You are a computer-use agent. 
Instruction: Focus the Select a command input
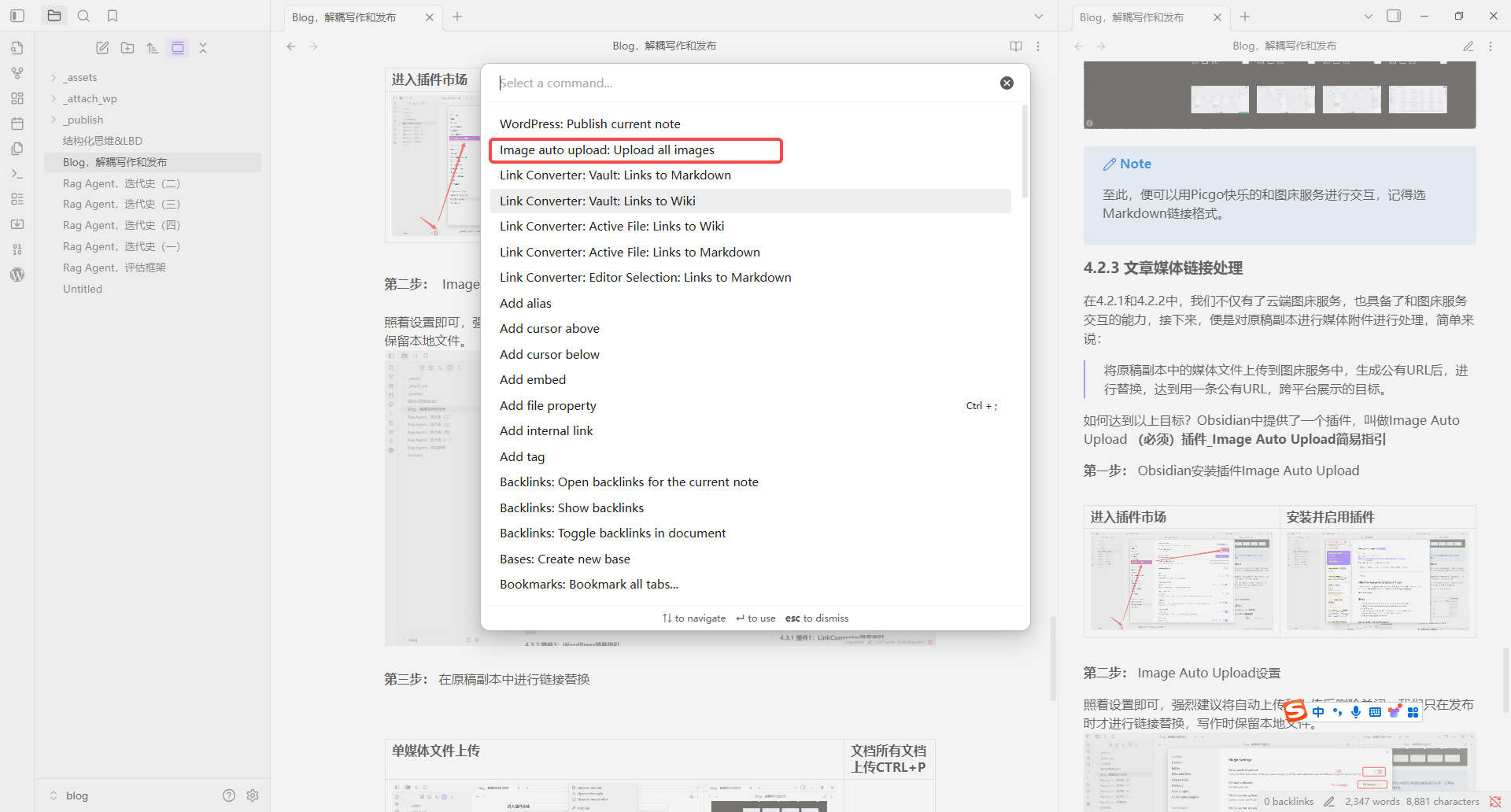[740, 83]
